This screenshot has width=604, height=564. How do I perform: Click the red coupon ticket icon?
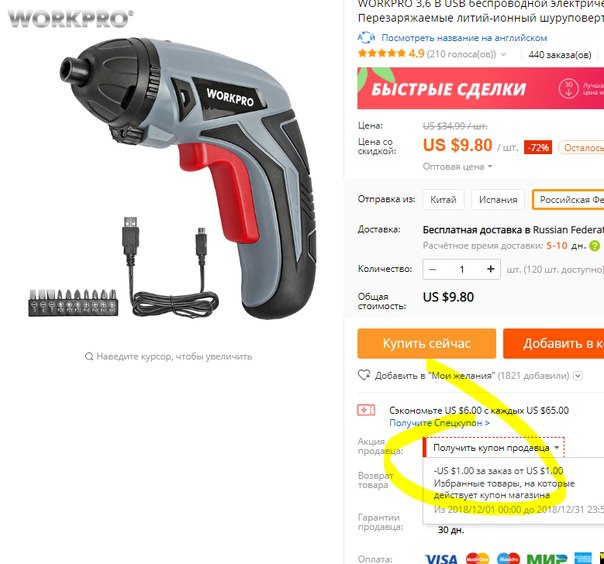tap(366, 410)
